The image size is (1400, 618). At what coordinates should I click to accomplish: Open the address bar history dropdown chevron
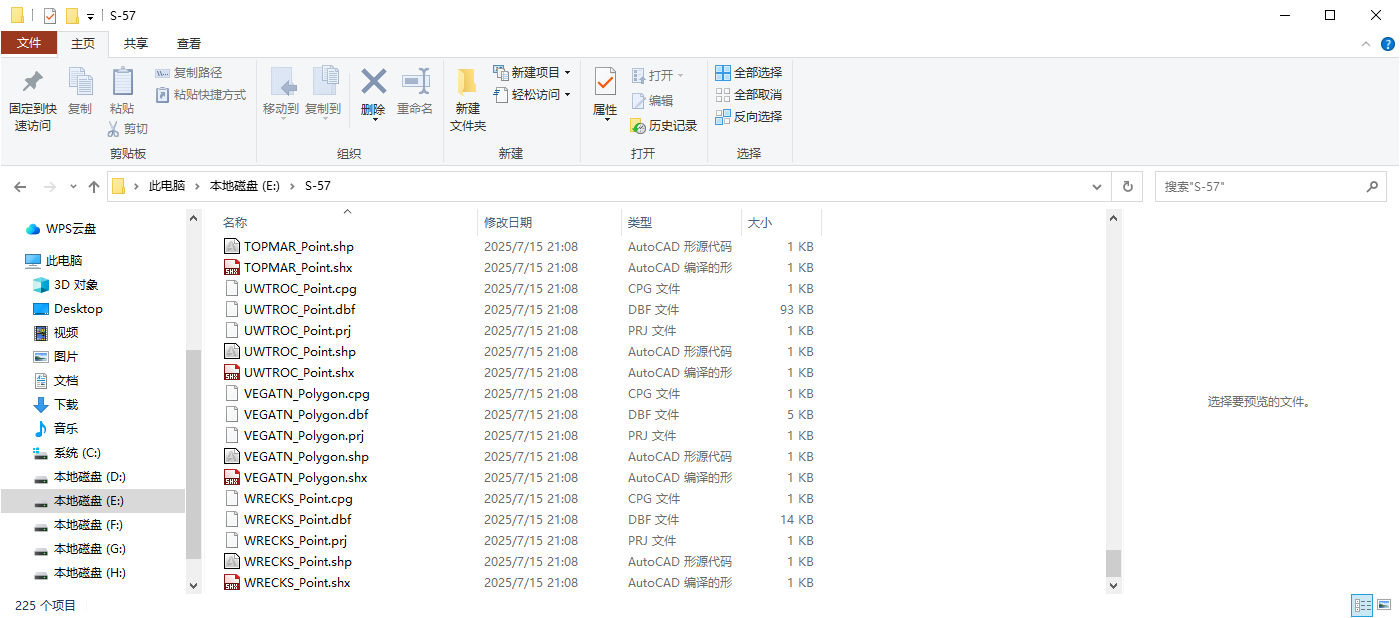tap(1096, 186)
